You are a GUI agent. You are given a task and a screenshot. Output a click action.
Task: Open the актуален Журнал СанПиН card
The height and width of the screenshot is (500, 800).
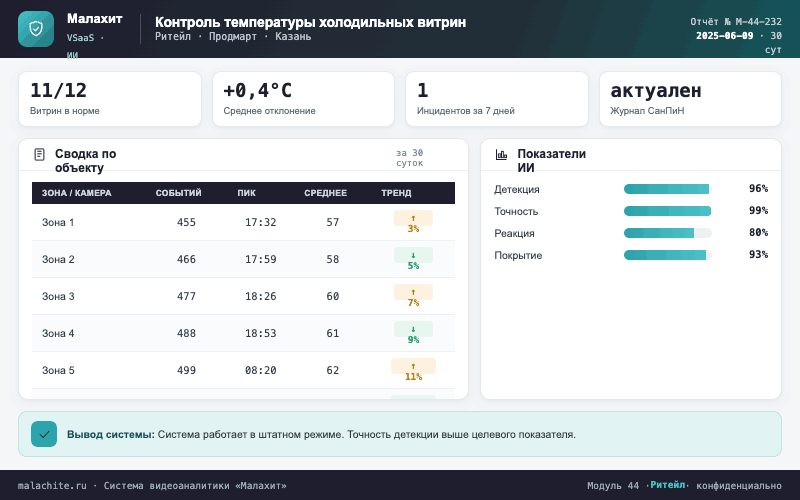point(690,99)
